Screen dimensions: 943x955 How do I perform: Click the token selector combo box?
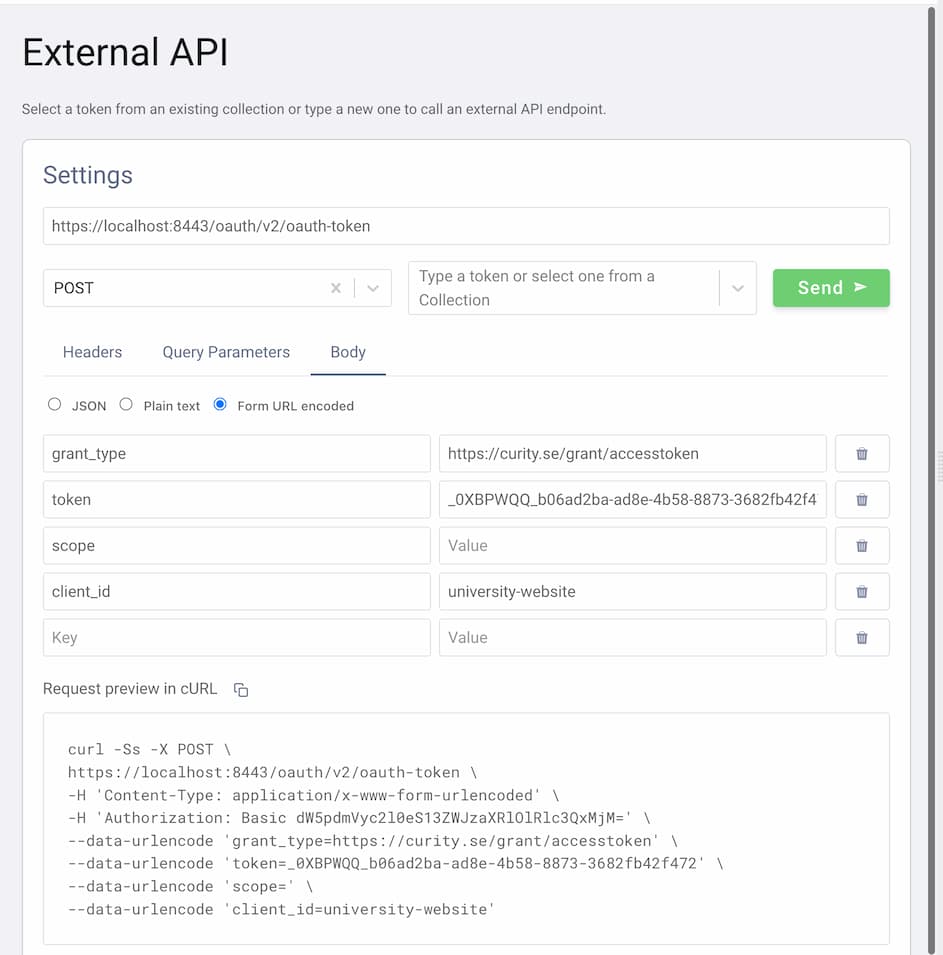click(562, 288)
